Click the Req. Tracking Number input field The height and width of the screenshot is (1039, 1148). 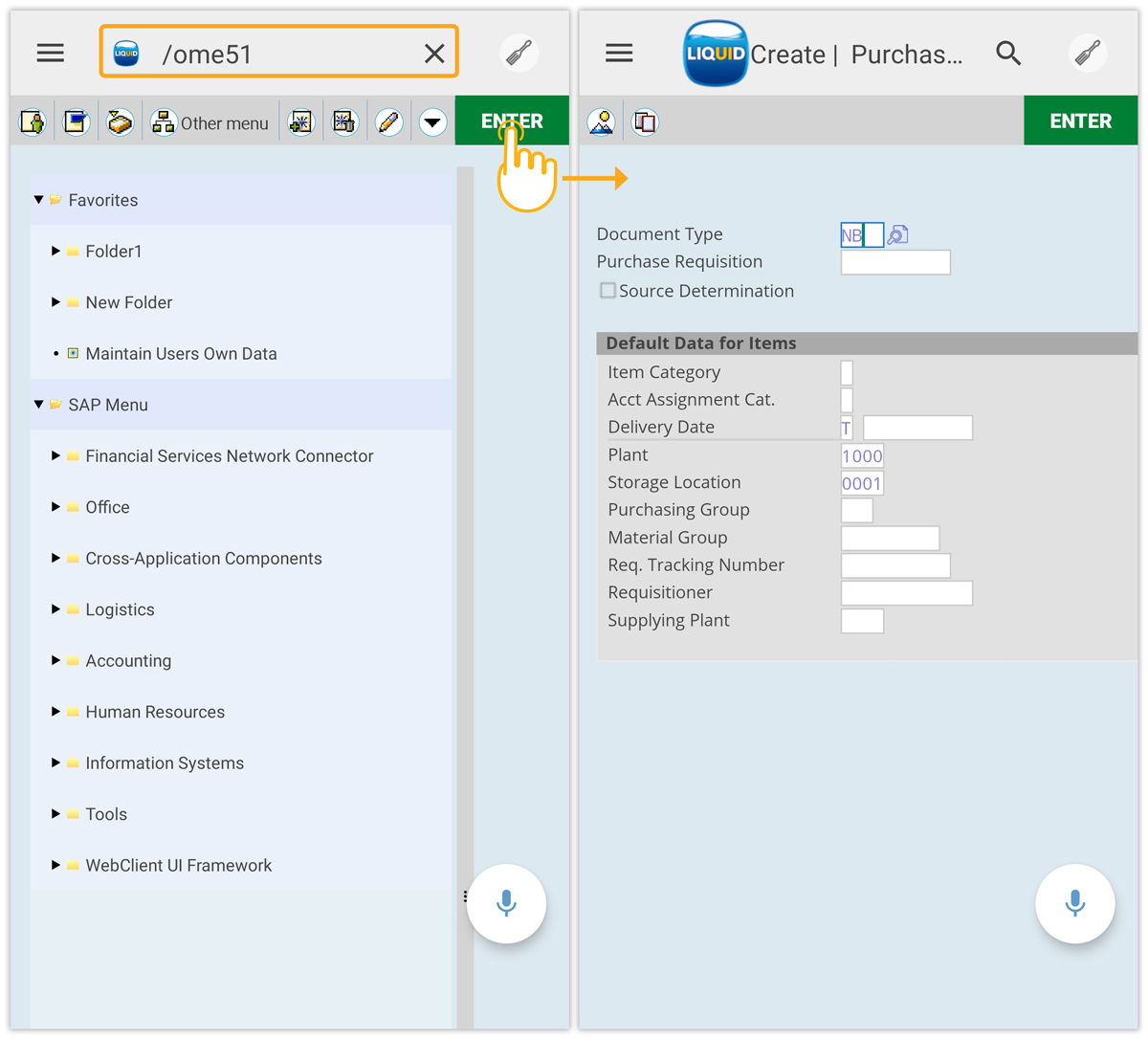pos(895,565)
